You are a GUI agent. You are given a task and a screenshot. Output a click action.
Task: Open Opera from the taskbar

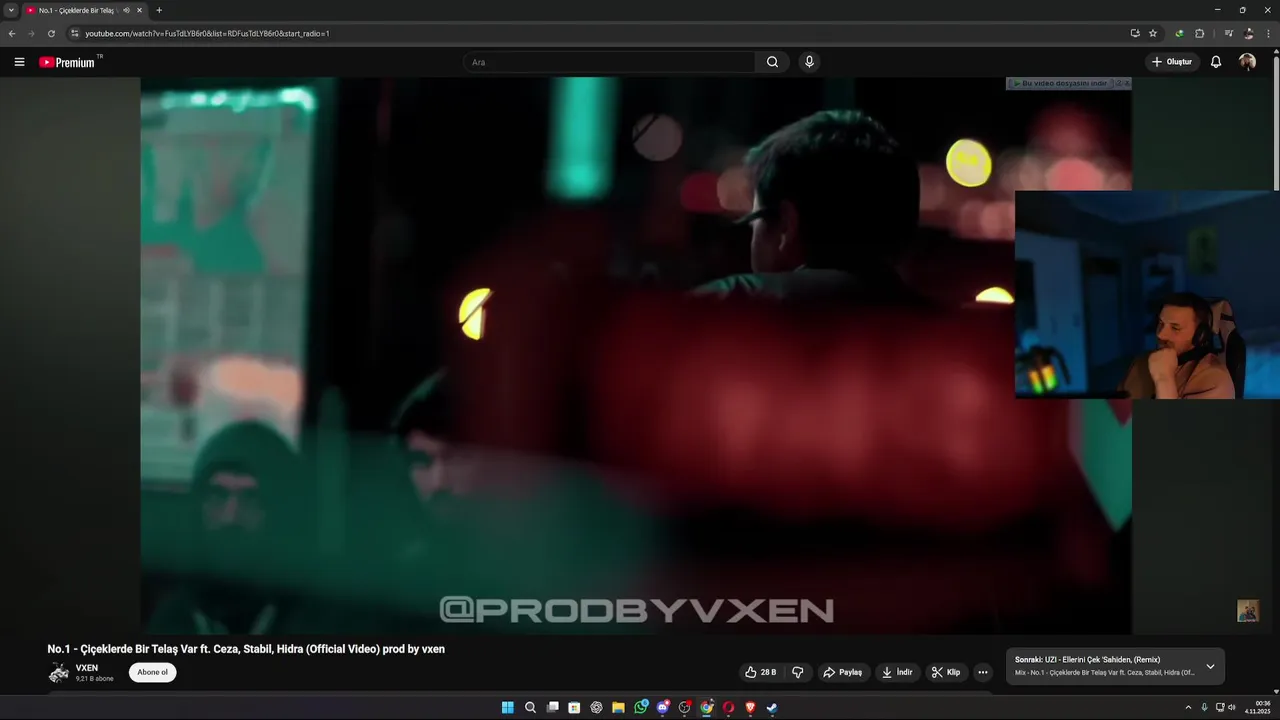coord(728,707)
